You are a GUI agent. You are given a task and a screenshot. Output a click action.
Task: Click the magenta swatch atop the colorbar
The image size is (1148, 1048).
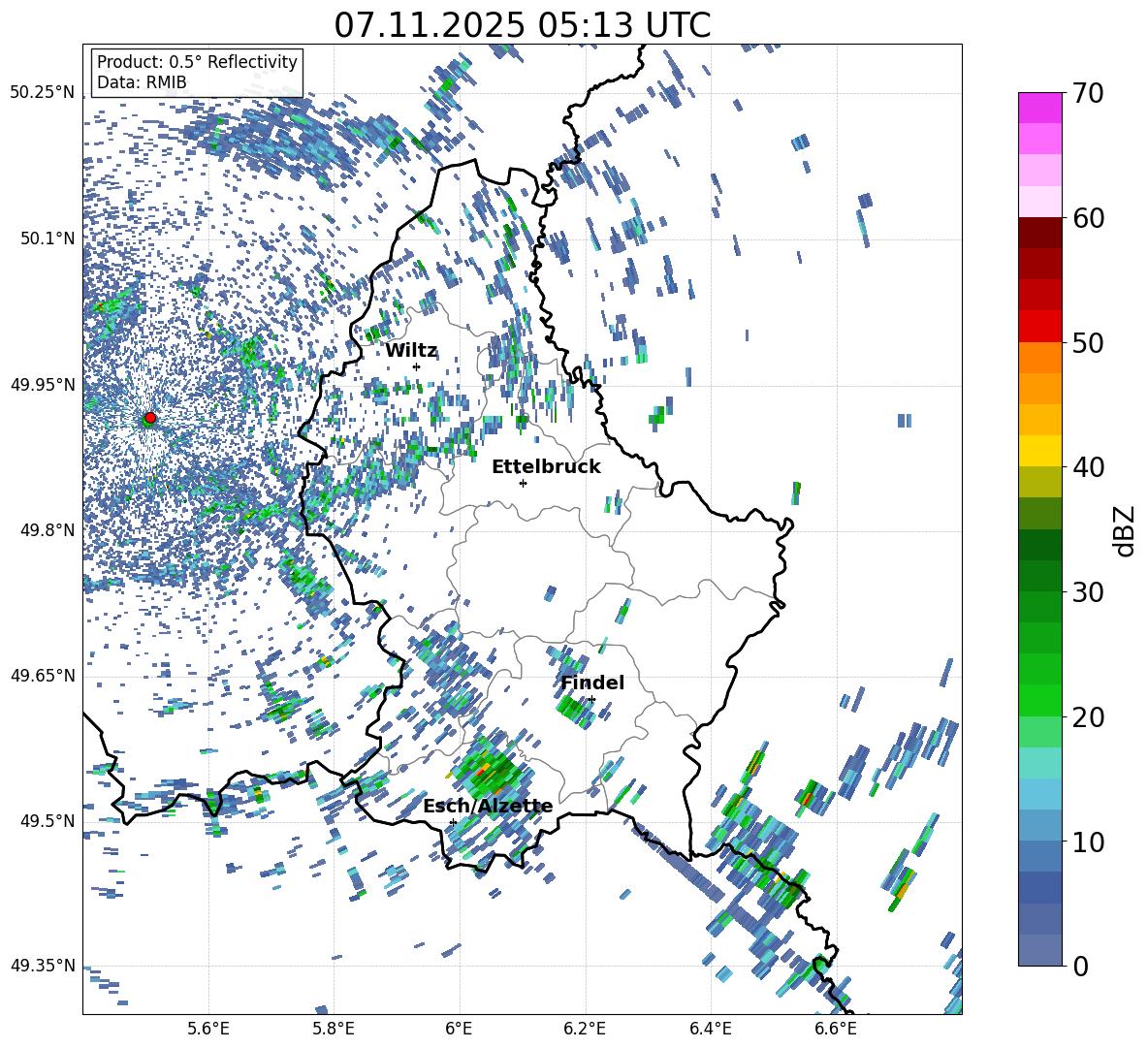coord(1039,108)
